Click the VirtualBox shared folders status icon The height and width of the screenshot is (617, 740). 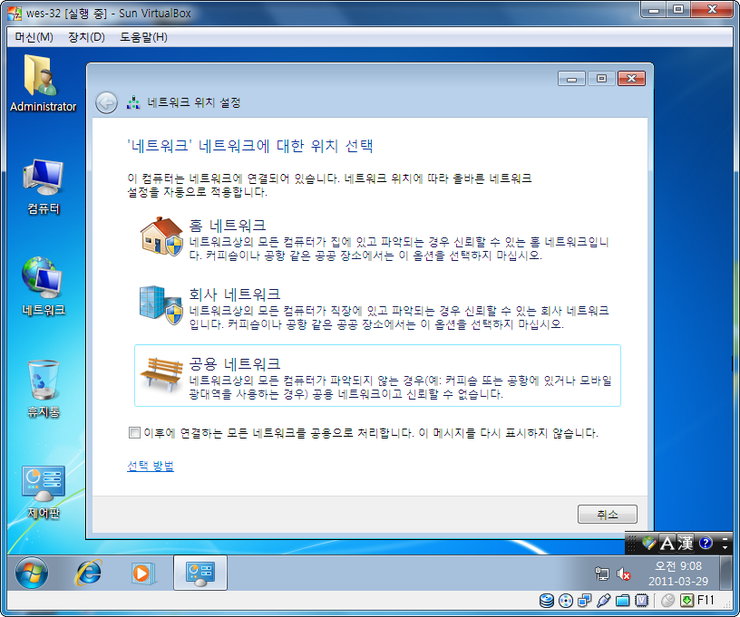click(622, 601)
